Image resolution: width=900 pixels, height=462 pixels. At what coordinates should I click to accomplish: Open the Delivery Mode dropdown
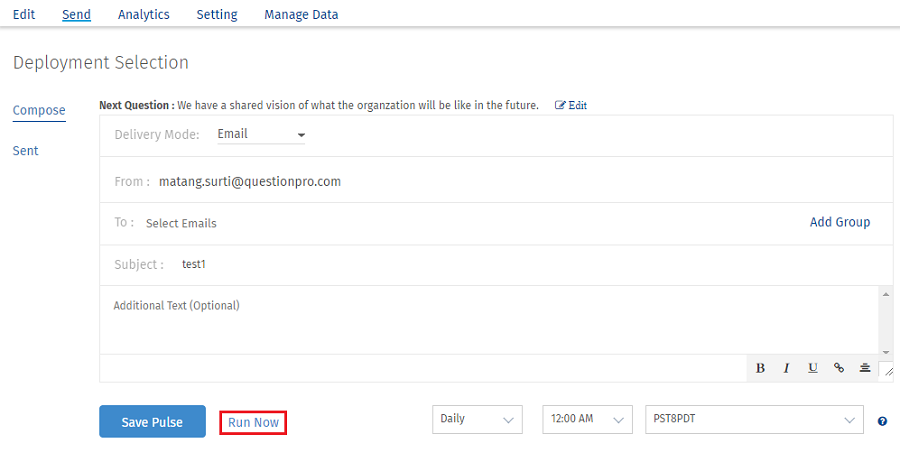261,134
